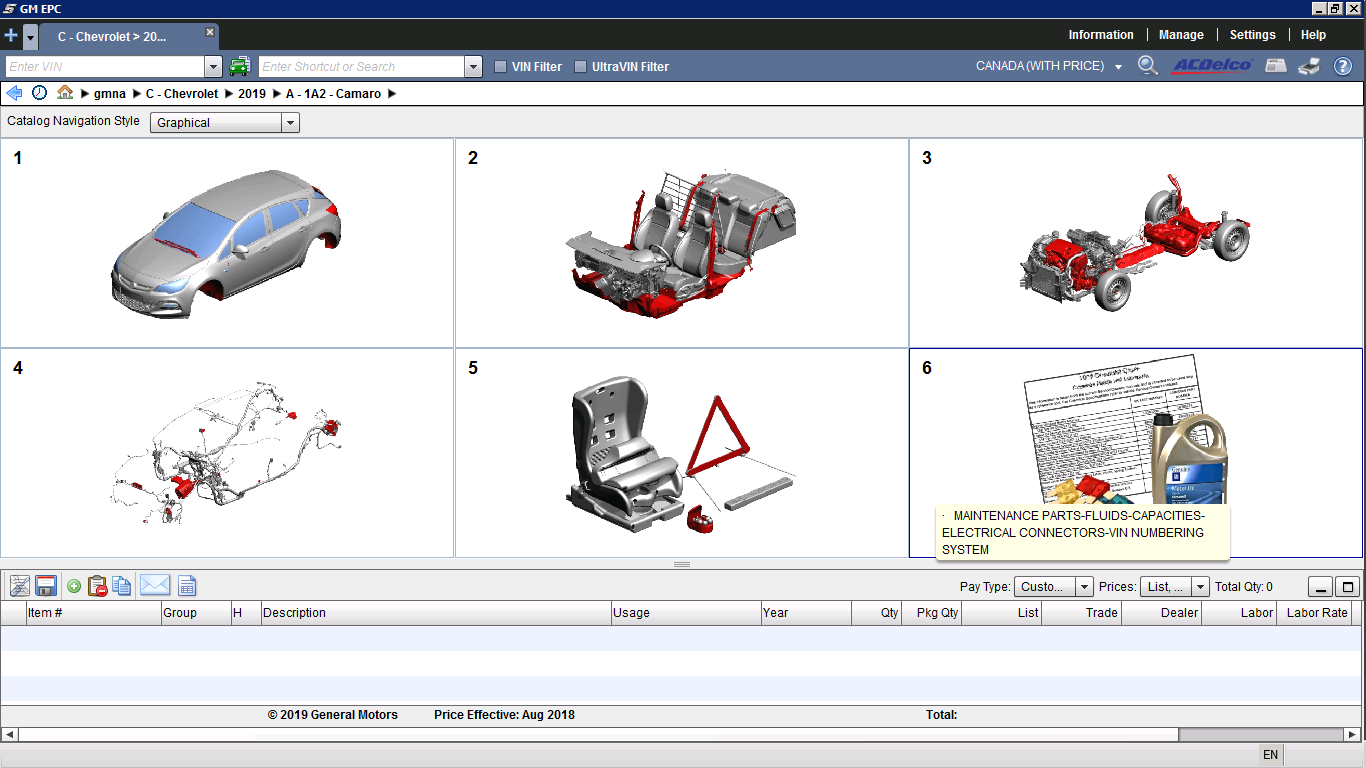Email the parts list using envelope icon
Image resolution: width=1366 pixels, height=768 pixels.
pyautogui.click(x=155, y=586)
